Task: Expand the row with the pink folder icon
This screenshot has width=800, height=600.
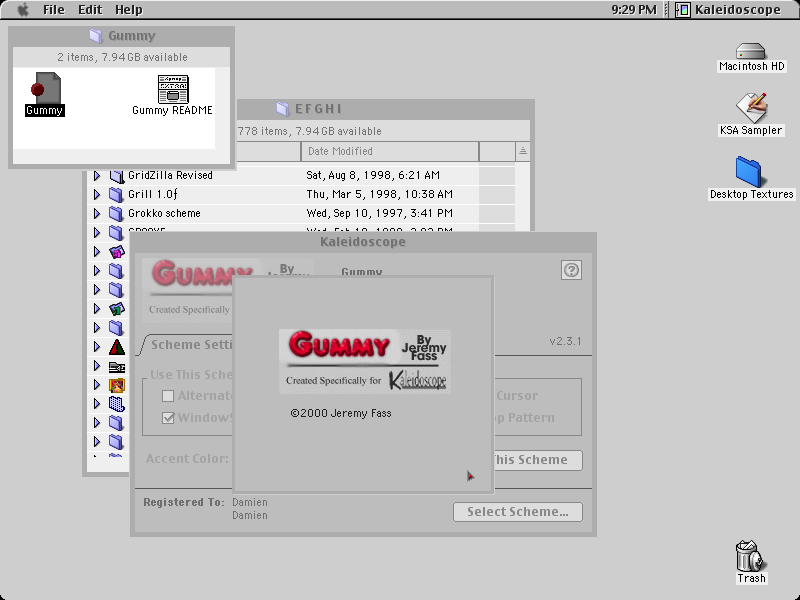Action: [x=97, y=252]
